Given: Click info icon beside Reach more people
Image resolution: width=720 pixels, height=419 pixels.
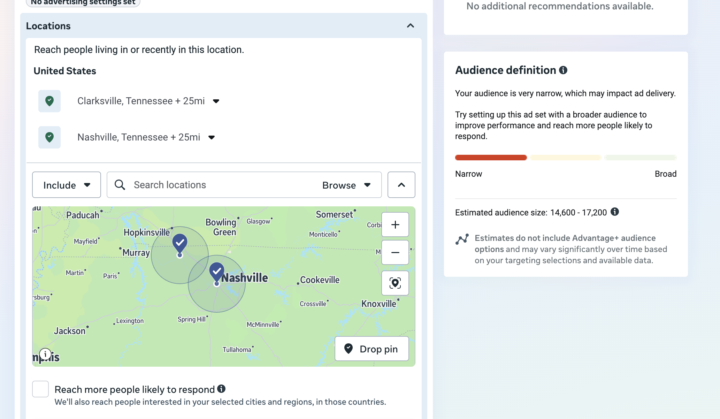Looking at the screenshot, I should point(221,389).
